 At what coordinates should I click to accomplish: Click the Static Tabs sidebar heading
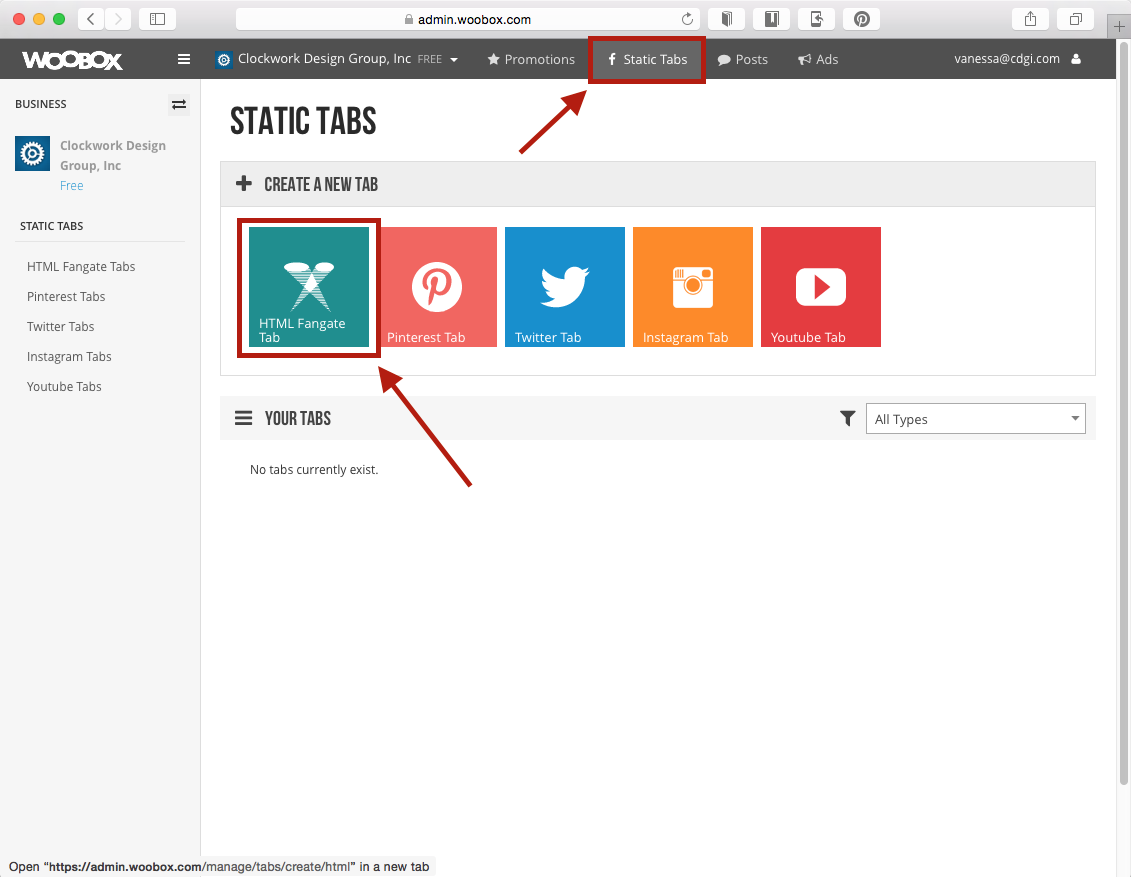click(51, 226)
